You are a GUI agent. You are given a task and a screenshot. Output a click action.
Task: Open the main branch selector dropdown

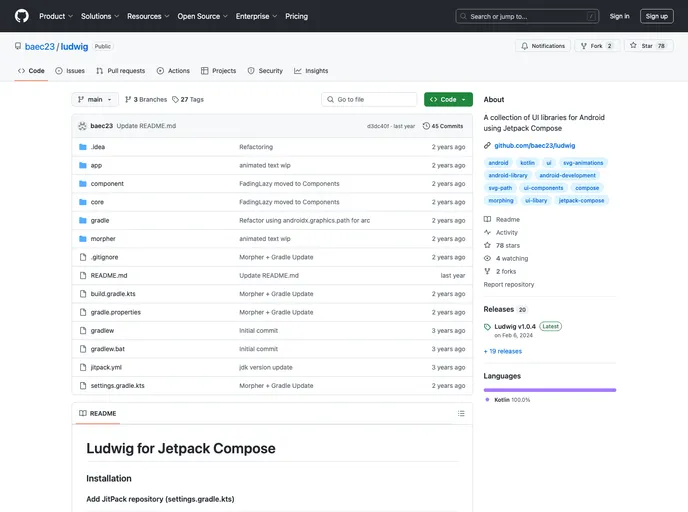[x=95, y=100]
